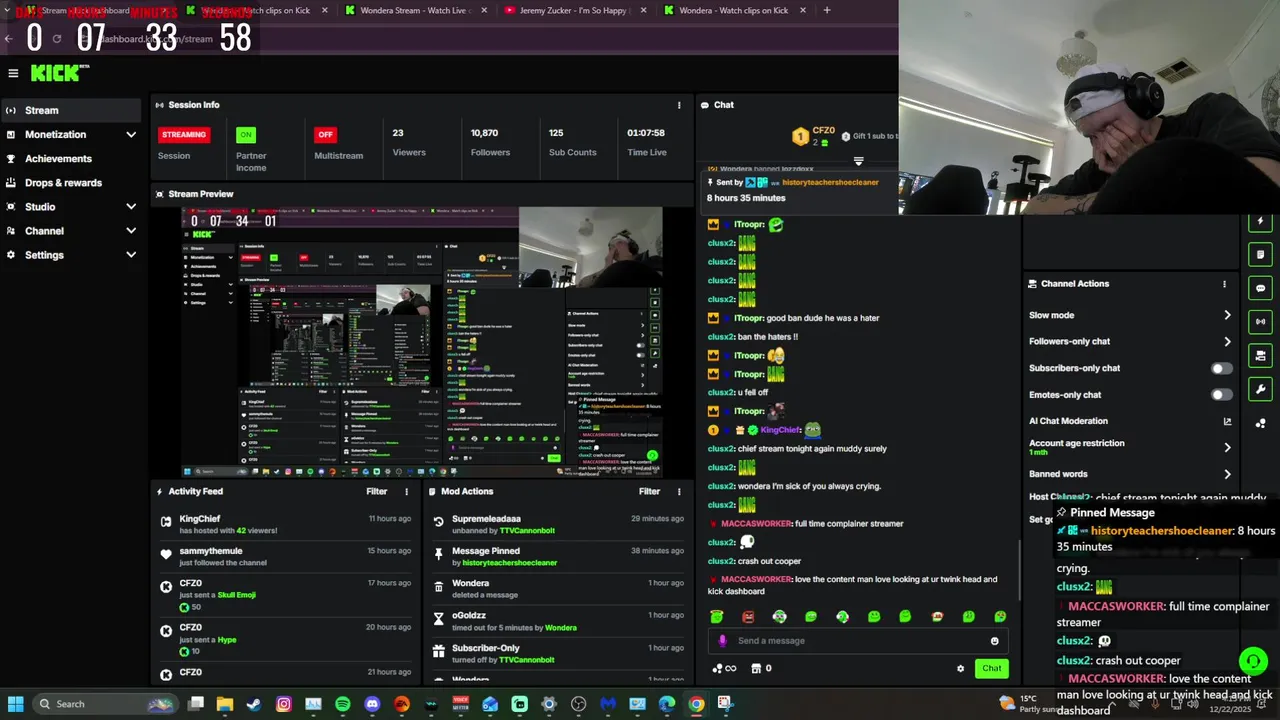The height and width of the screenshot is (720, 1280).
Task: Select the red angry quick emote
Action: coord(748,617)
